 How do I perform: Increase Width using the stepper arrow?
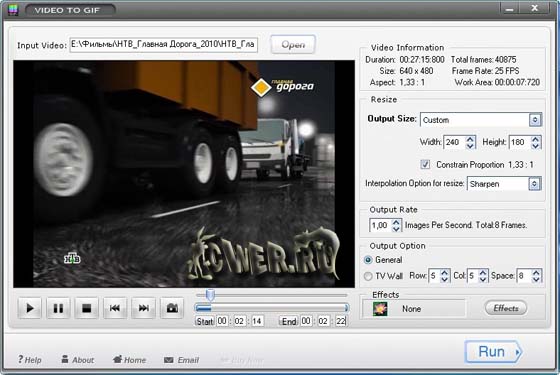pyautogui.click(x=470, y=139)
